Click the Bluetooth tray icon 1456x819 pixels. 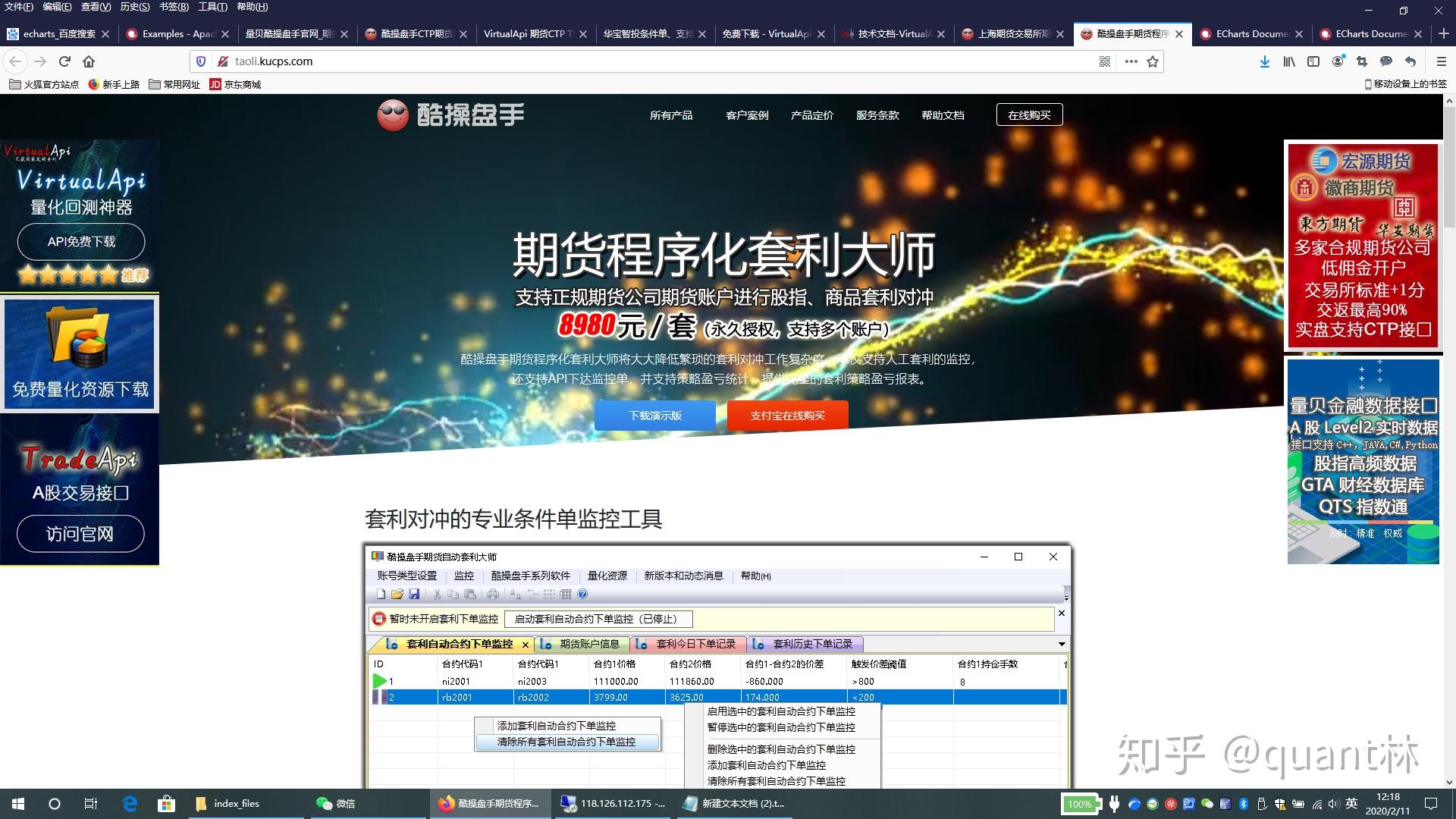[x=1243, y=804]
